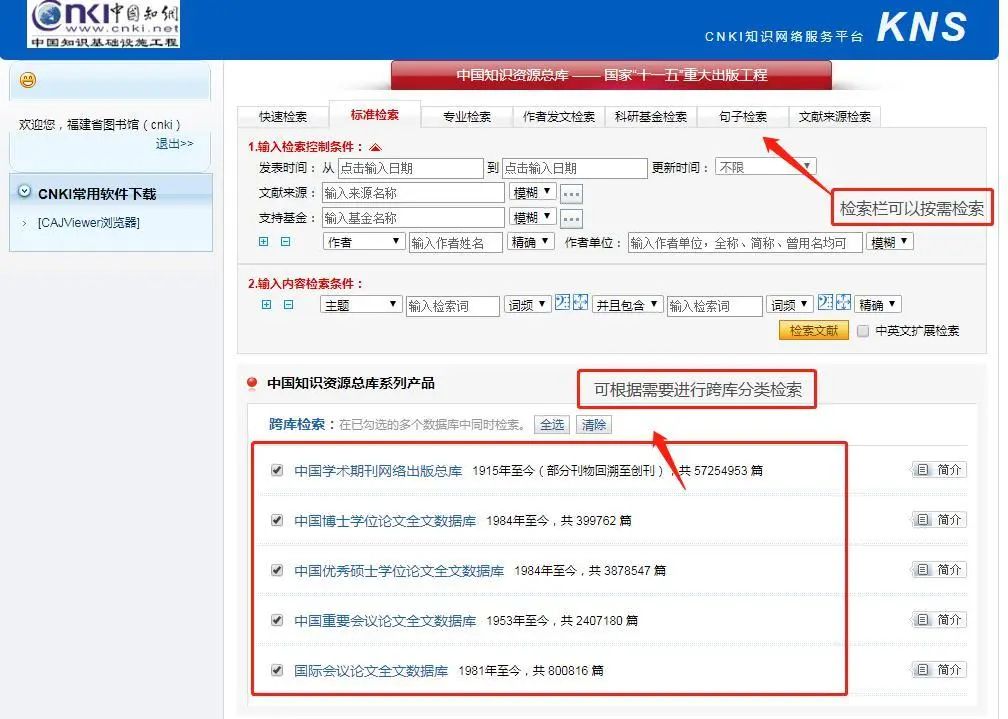
Task: Open the [CAJViewer浏览器] download link
Action: point(89,223)
